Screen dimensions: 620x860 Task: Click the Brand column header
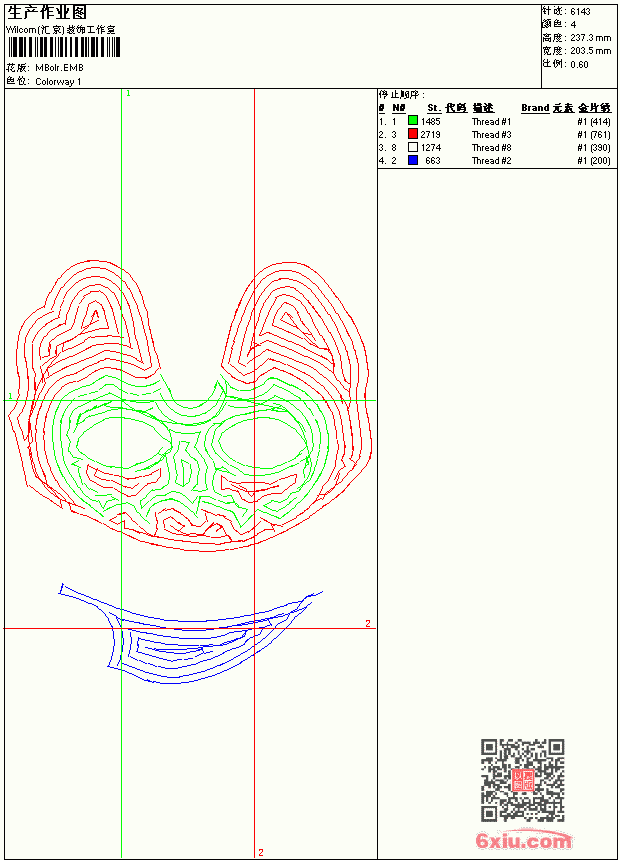(x=535, y=108)
